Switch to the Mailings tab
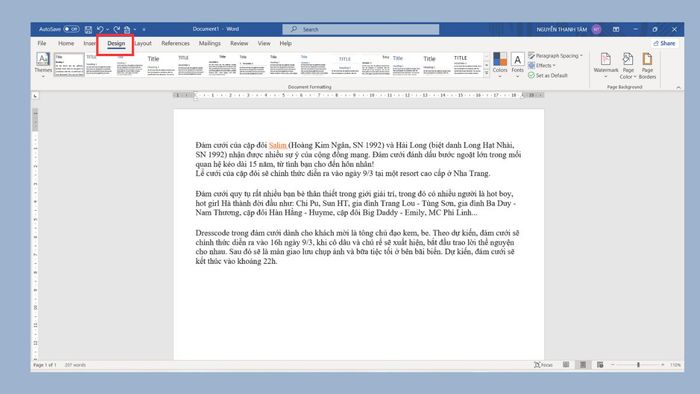This screenshot has width=700, height=394. point(210,43)
